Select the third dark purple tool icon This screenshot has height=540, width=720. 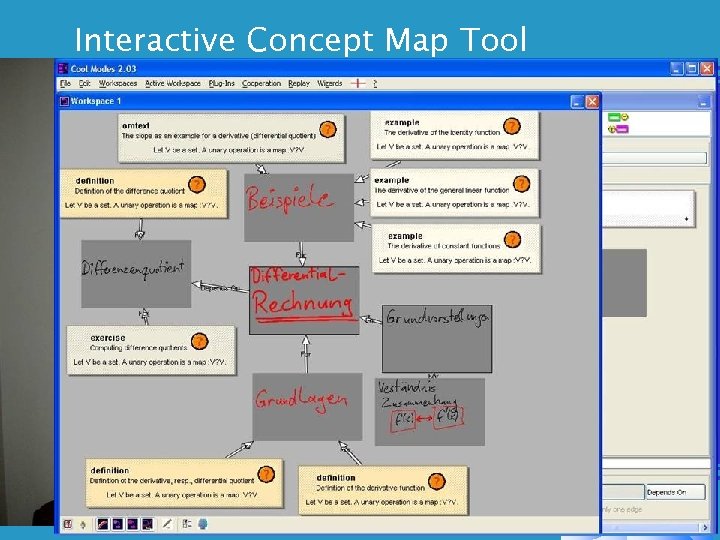click(132, 524)
